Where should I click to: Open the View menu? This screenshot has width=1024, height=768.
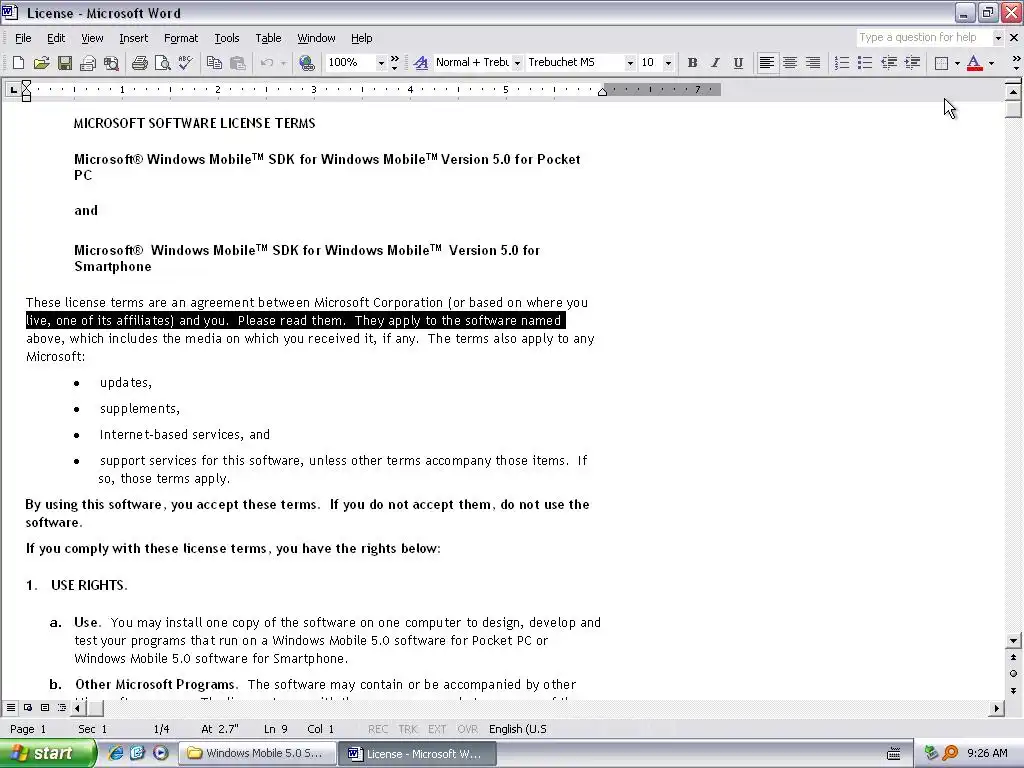[x=92, y=38]
